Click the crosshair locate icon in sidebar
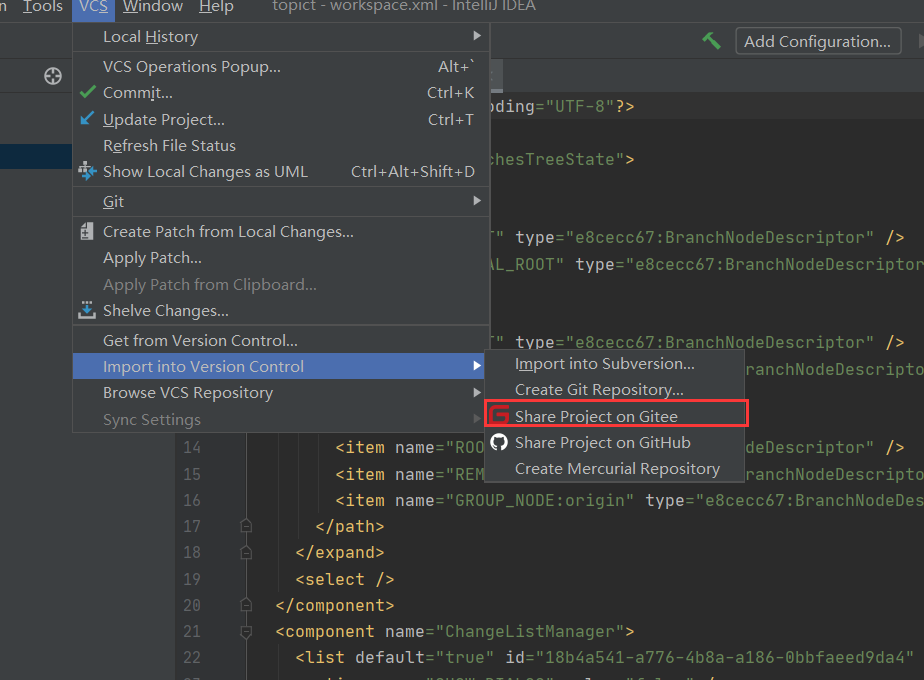924x680 pixels. click(x=53, y=76)
